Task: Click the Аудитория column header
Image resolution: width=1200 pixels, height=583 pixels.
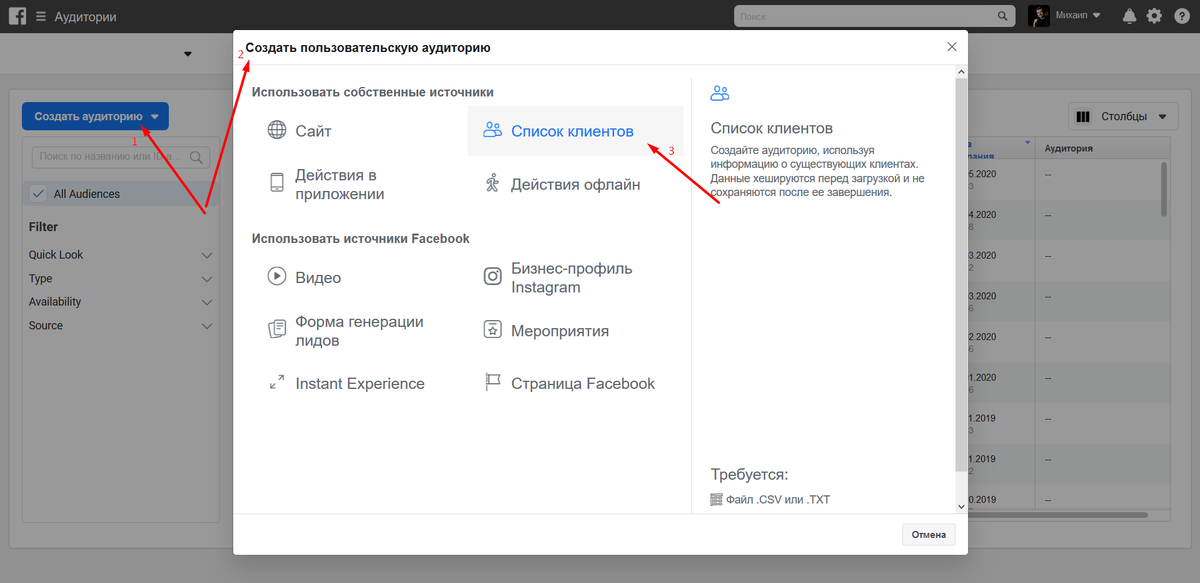Action: pyautogui.click(x=1068, y=148)
